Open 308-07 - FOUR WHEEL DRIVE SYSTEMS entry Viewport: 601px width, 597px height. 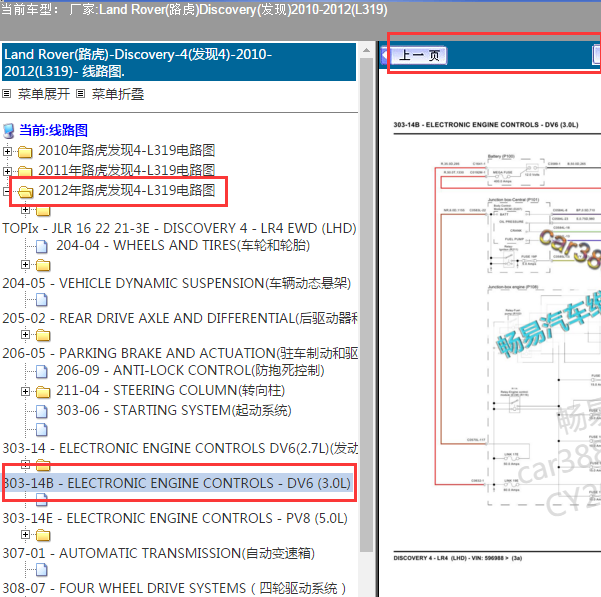pos(174,588)
